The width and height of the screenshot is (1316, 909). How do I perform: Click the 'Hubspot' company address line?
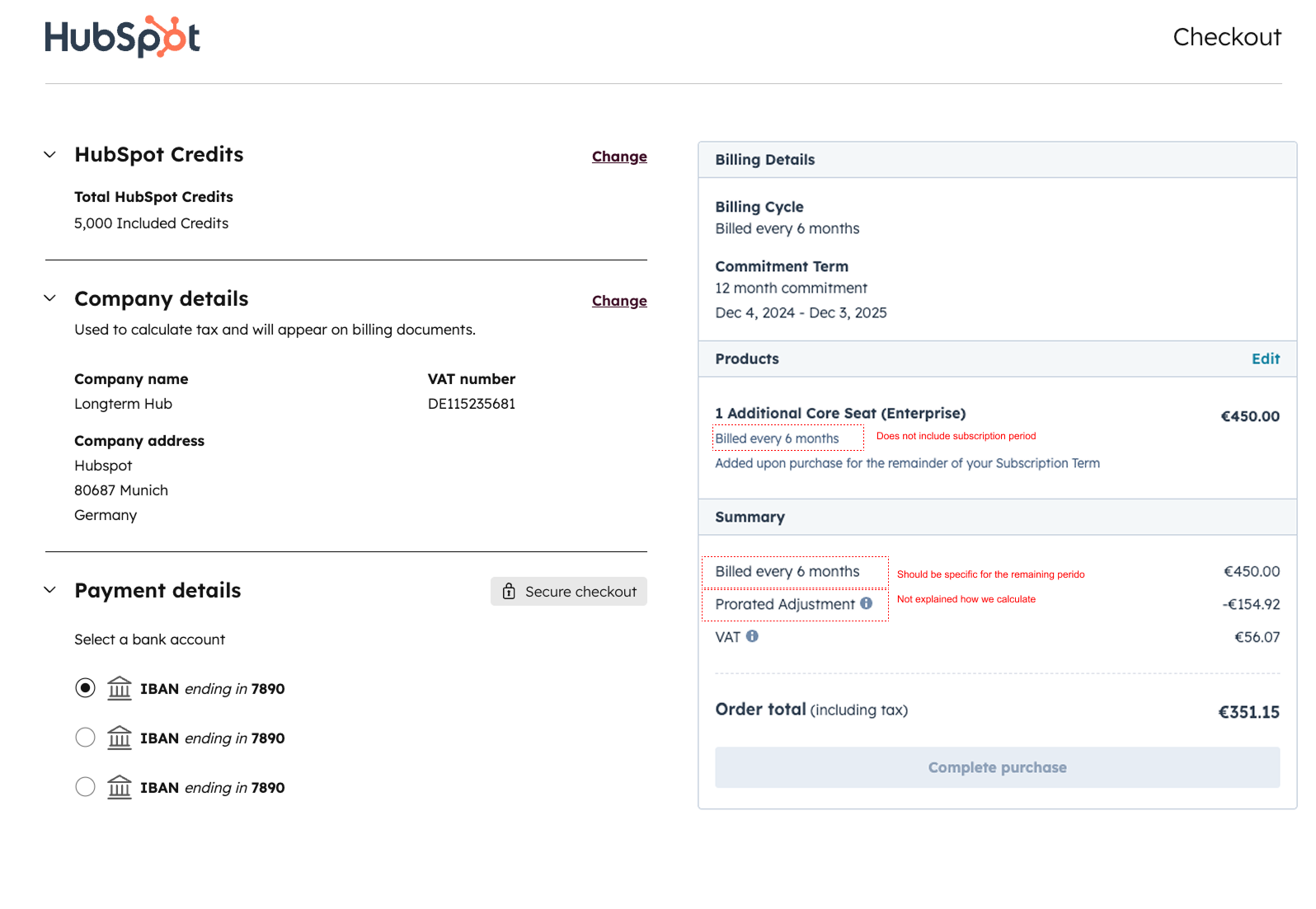[x=103, y=466]
